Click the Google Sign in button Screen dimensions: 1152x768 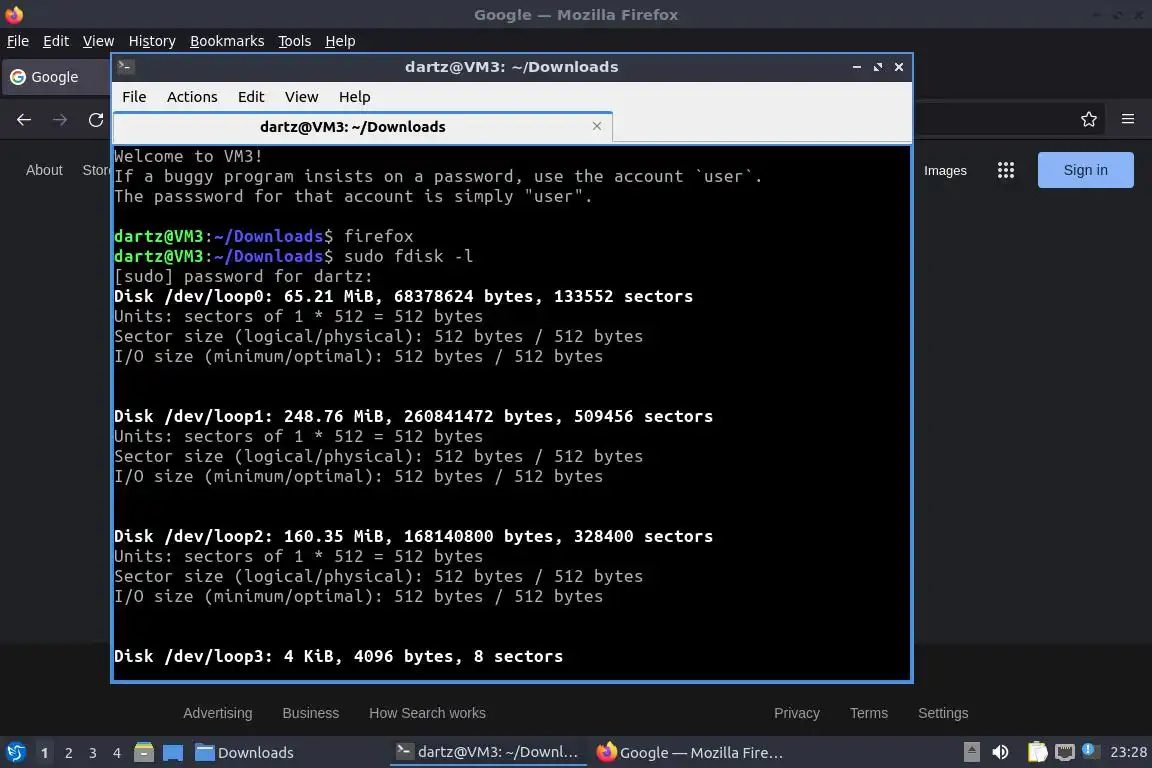click(1085, 170)
